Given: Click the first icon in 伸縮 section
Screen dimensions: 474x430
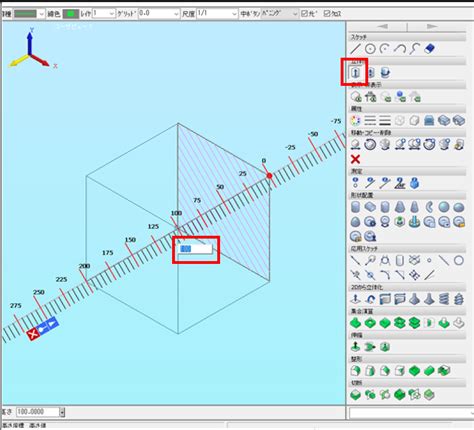Looking at the screenshot, I should click(355, 347).
